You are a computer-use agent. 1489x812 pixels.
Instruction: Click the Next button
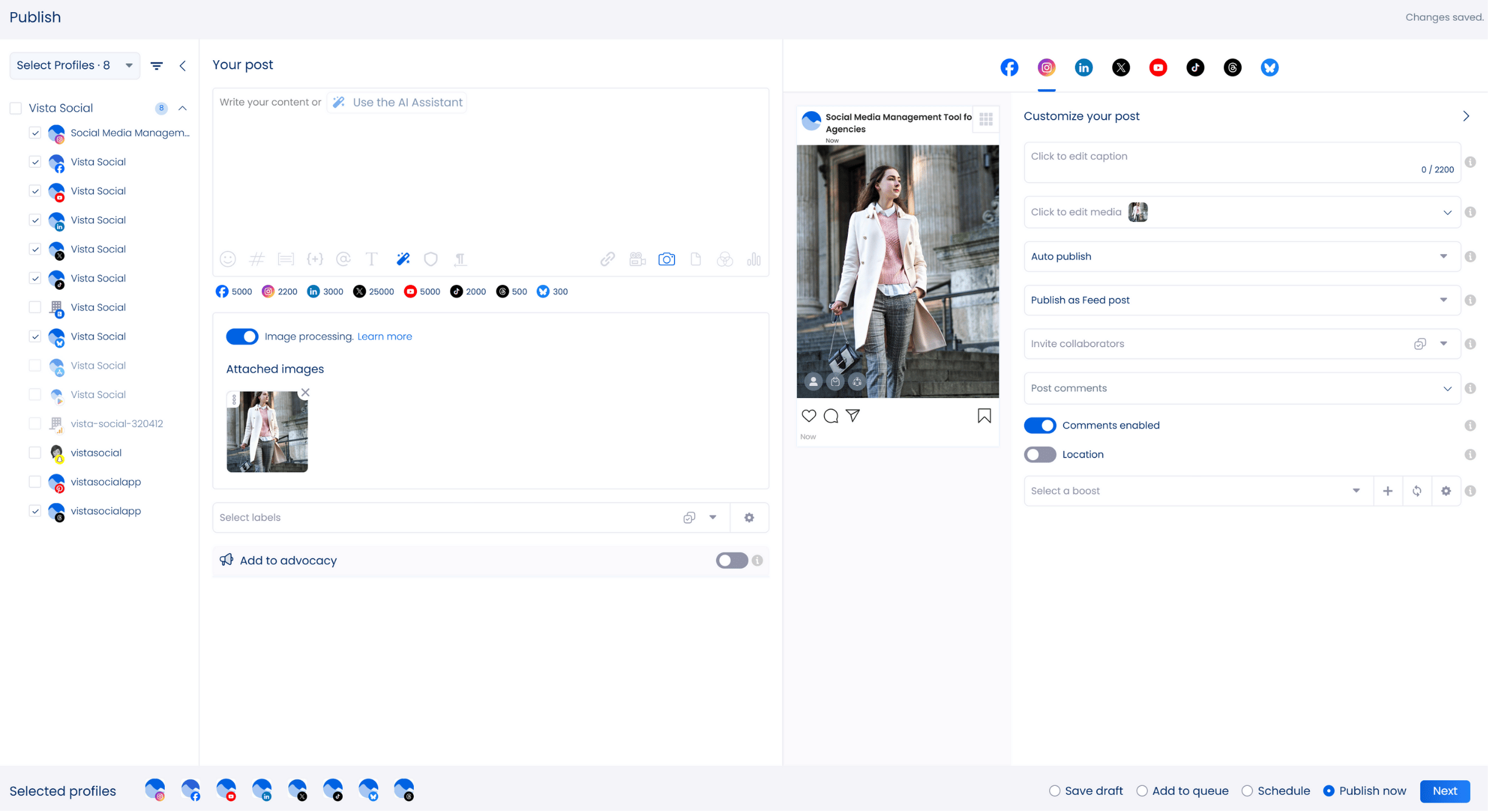coord(1445,791)
